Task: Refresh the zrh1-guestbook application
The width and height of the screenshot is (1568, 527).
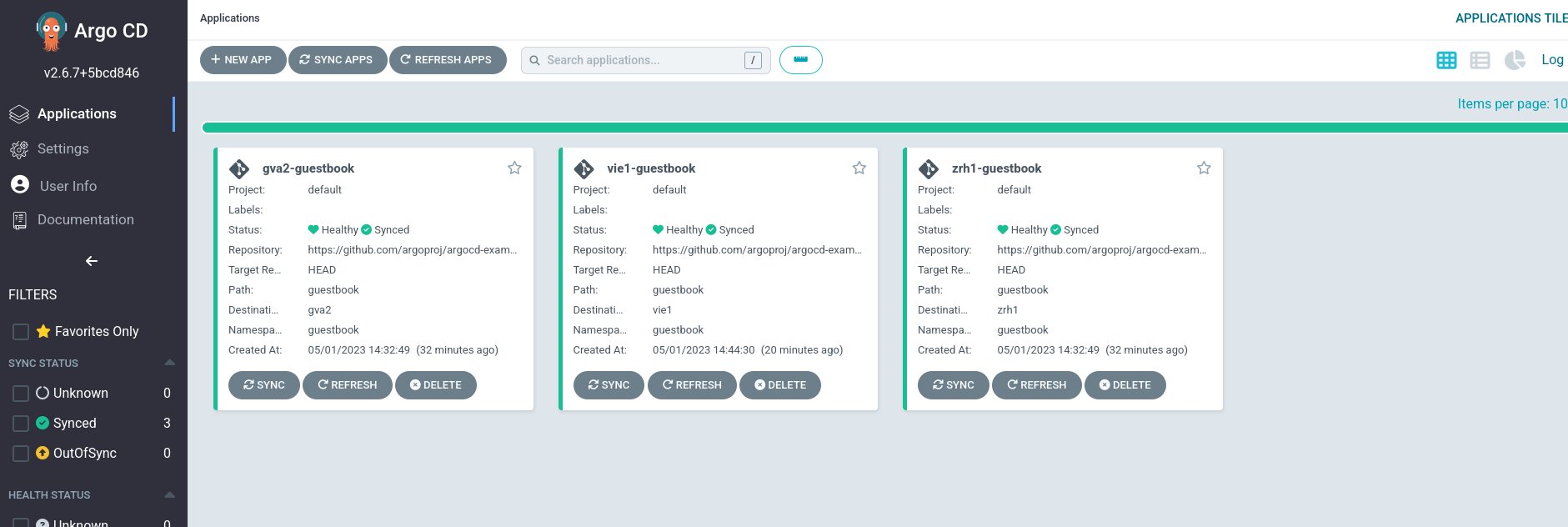Action: tap(1037, 385)
